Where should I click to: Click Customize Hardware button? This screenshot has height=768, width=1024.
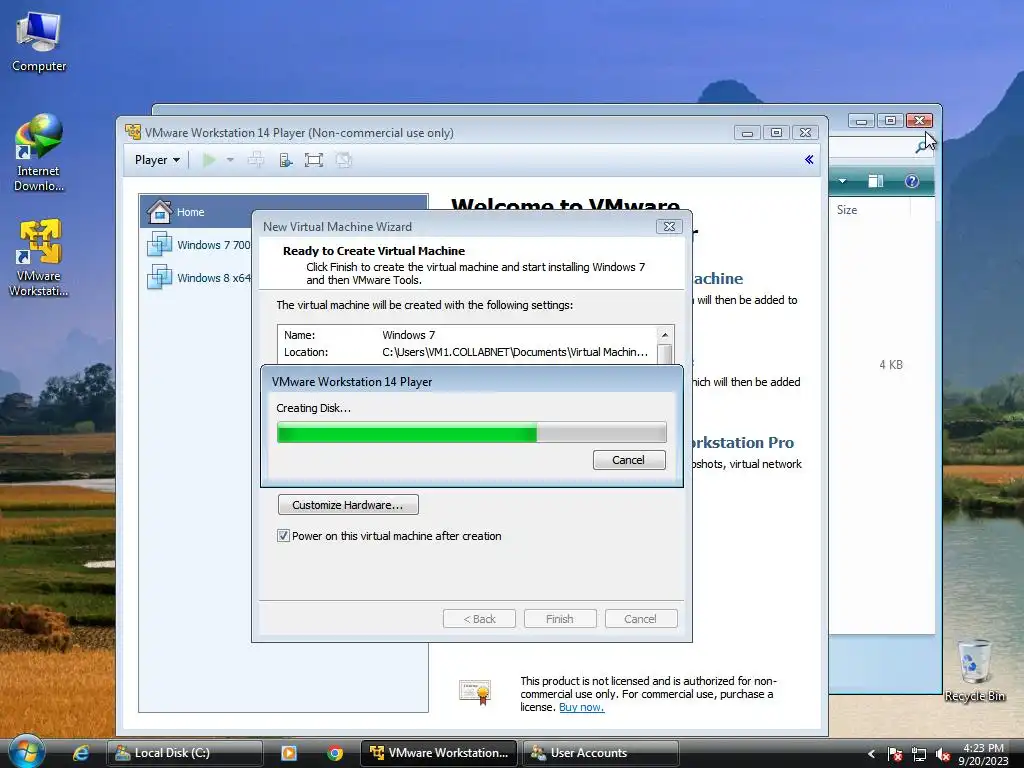click(348, 505)
